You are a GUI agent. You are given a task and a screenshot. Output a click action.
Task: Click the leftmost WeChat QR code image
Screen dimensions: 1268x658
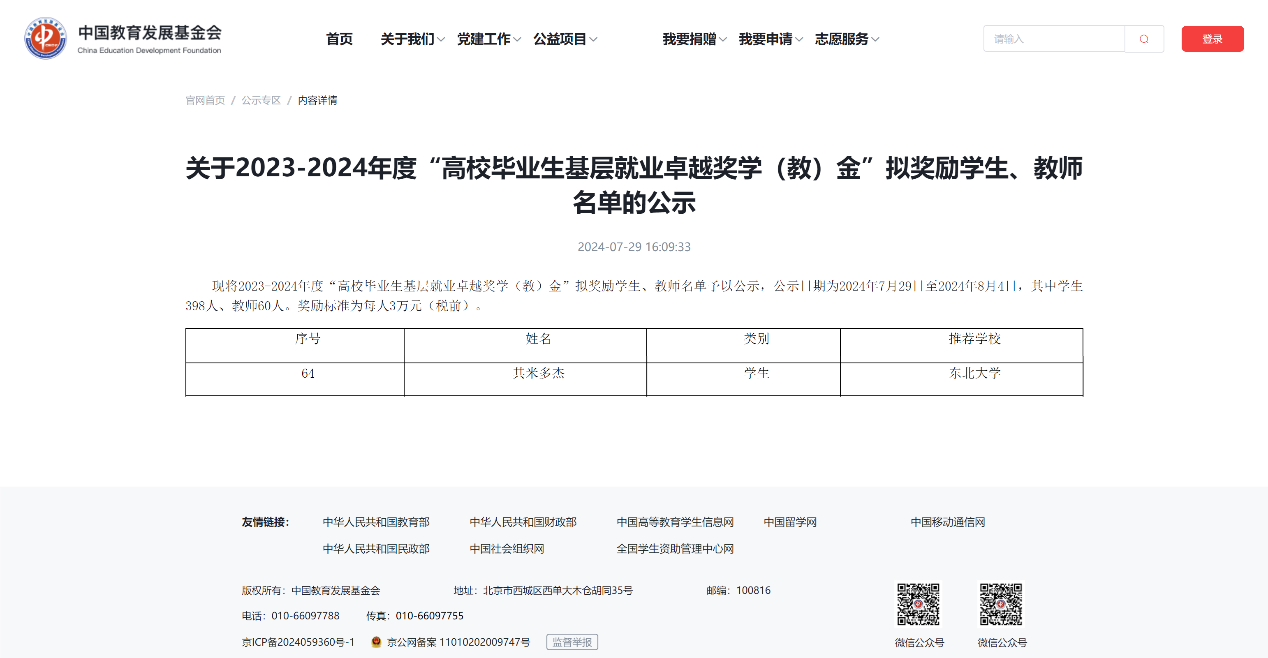[x=917, y=605]
